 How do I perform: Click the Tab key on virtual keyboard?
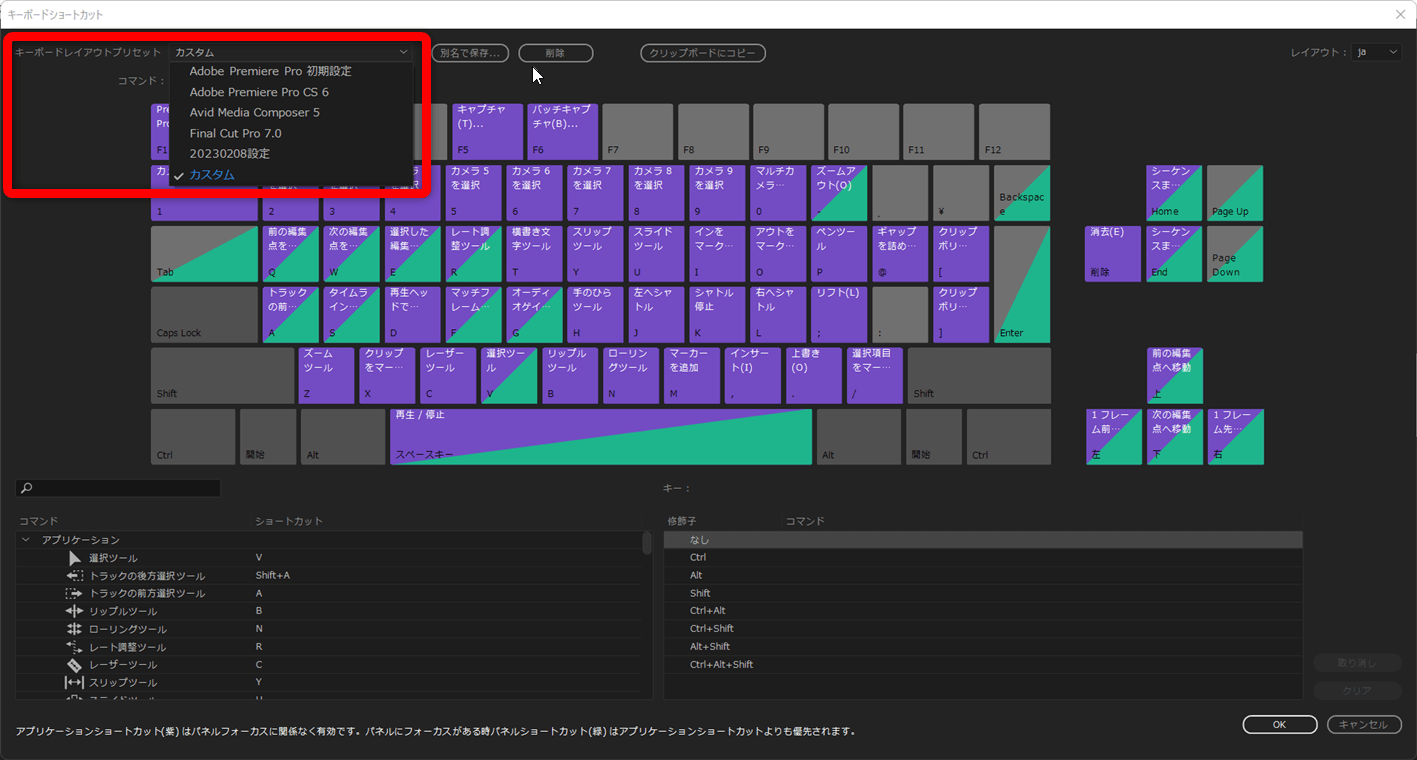(x=204, y=254)
